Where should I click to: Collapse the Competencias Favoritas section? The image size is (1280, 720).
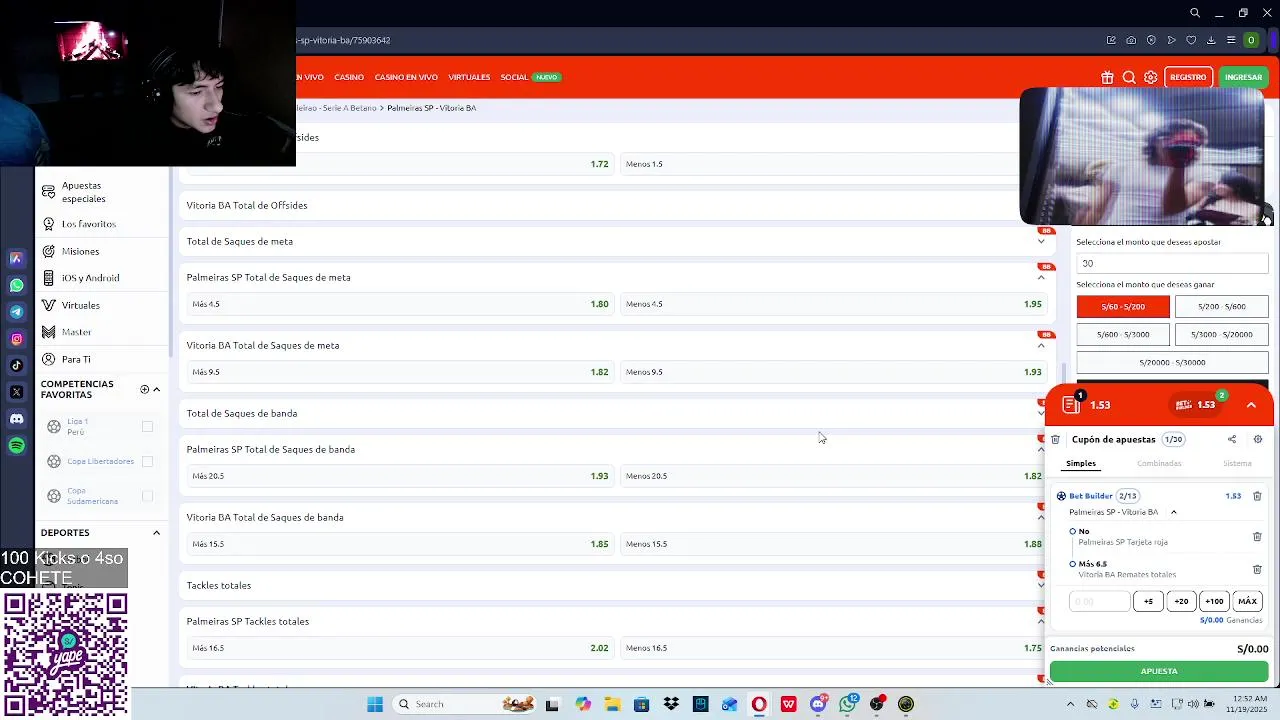[x=156, y=389]
